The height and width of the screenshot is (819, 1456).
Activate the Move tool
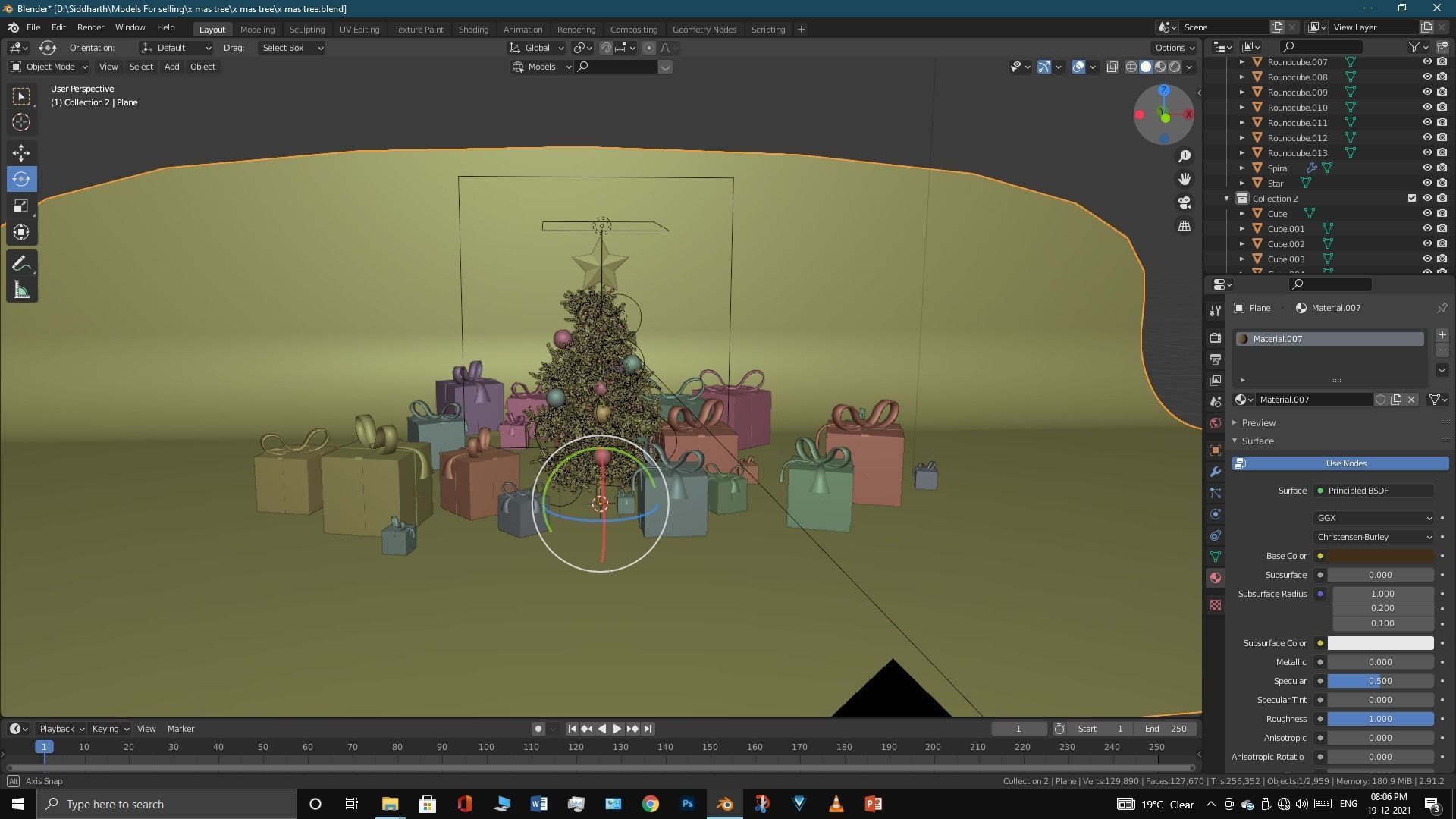point(21,152)
